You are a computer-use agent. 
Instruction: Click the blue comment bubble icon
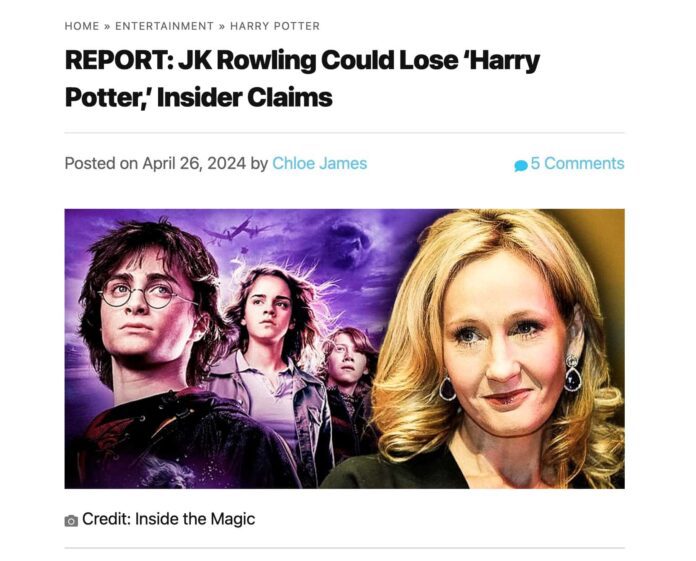click(521, 166)
